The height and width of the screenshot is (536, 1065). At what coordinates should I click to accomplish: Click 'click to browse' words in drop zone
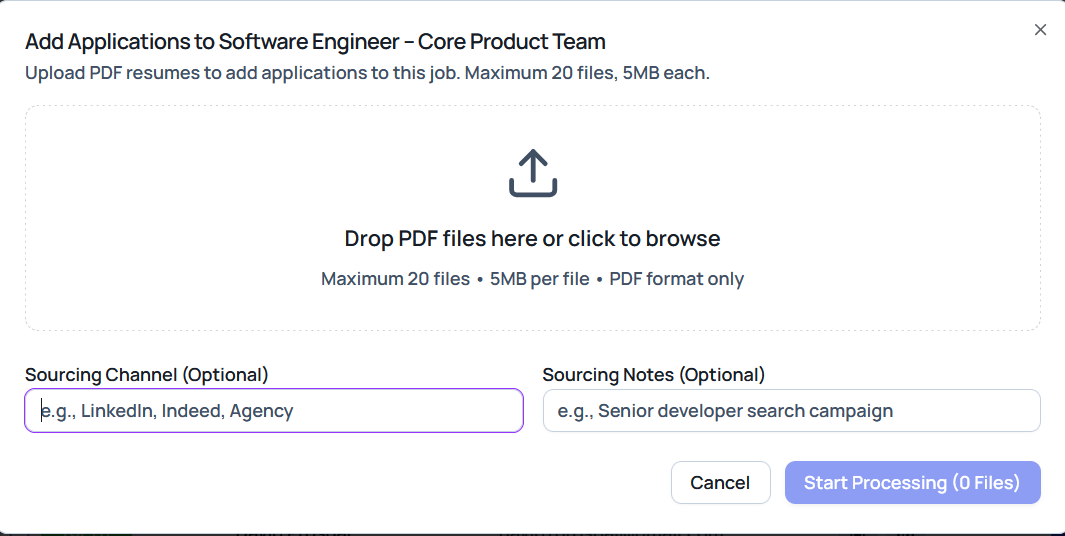click(644, 239)
